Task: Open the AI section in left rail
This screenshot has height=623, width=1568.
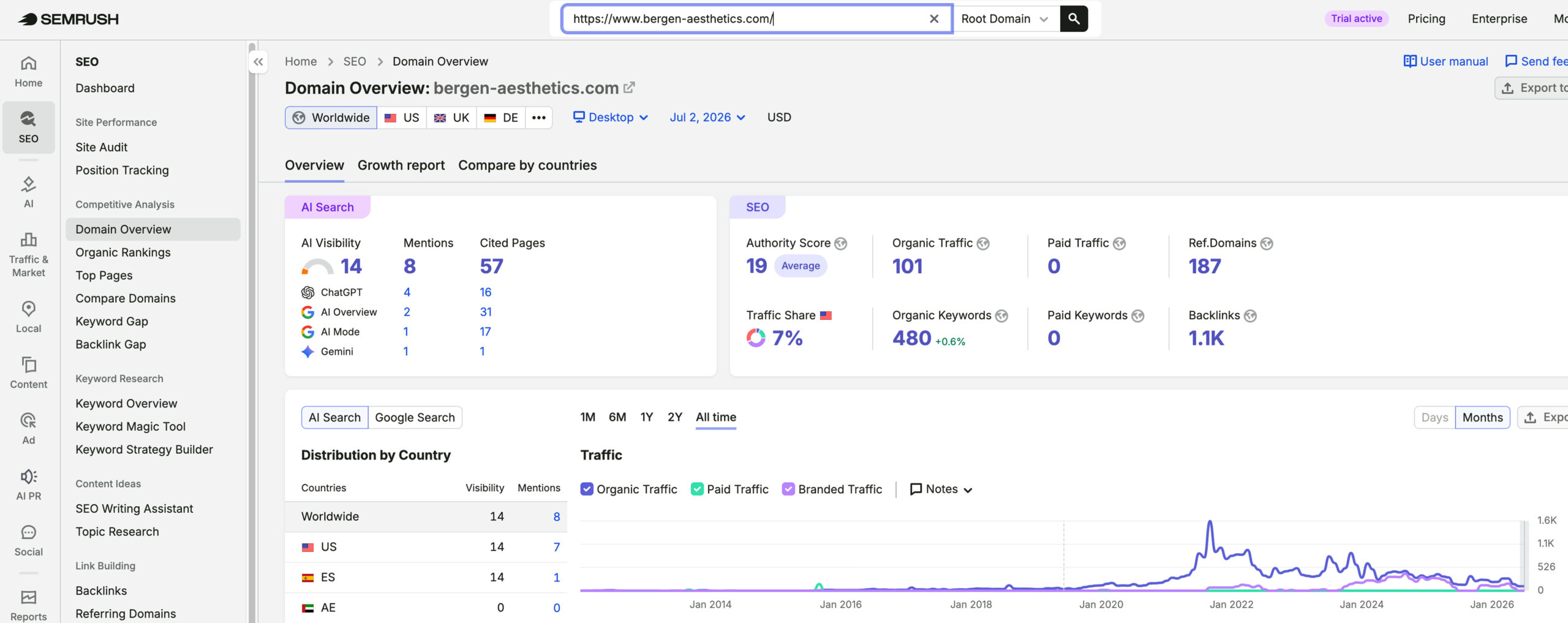Action: (x=28, y=192)
